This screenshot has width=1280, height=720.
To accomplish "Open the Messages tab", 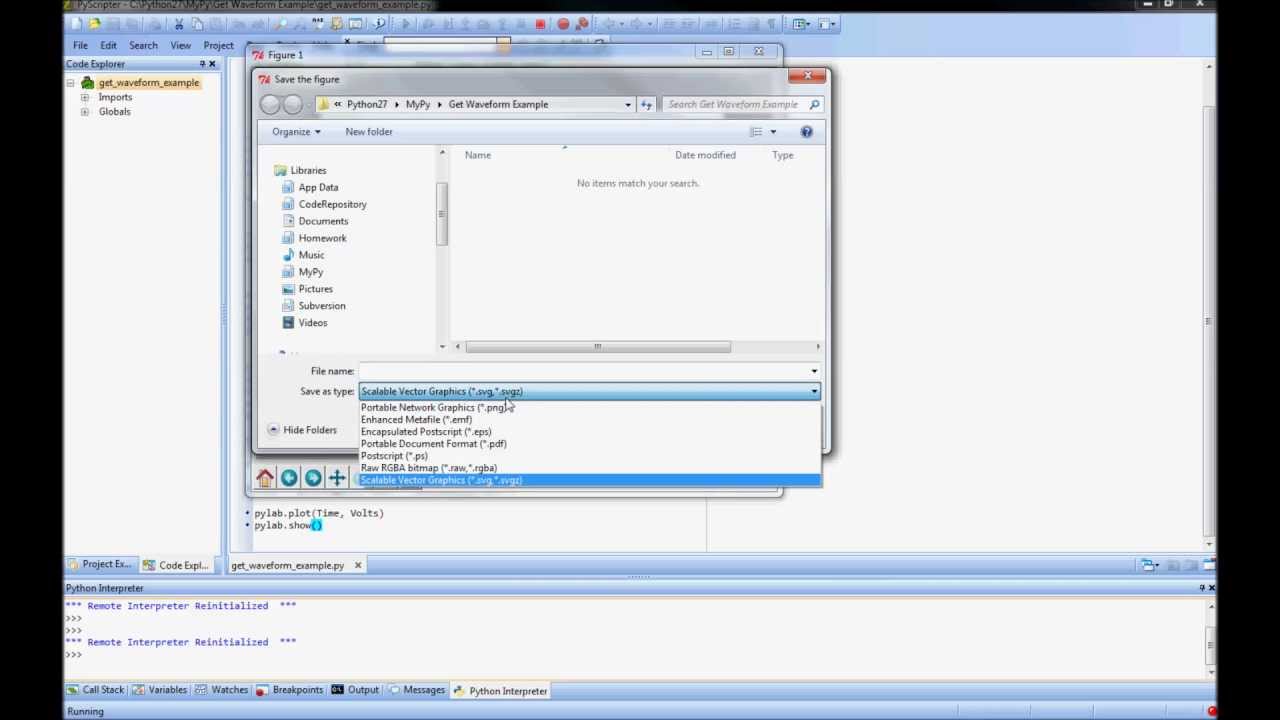I will tap(416, 691).
